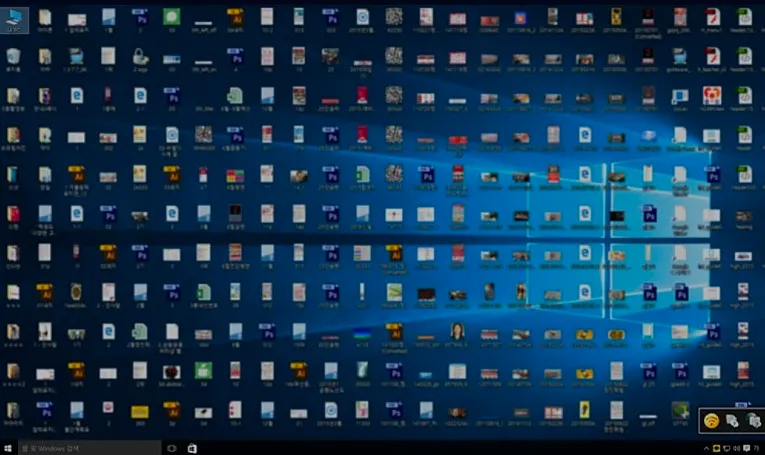Click the small yellow icon in taskbar notification area

[716, 449]
